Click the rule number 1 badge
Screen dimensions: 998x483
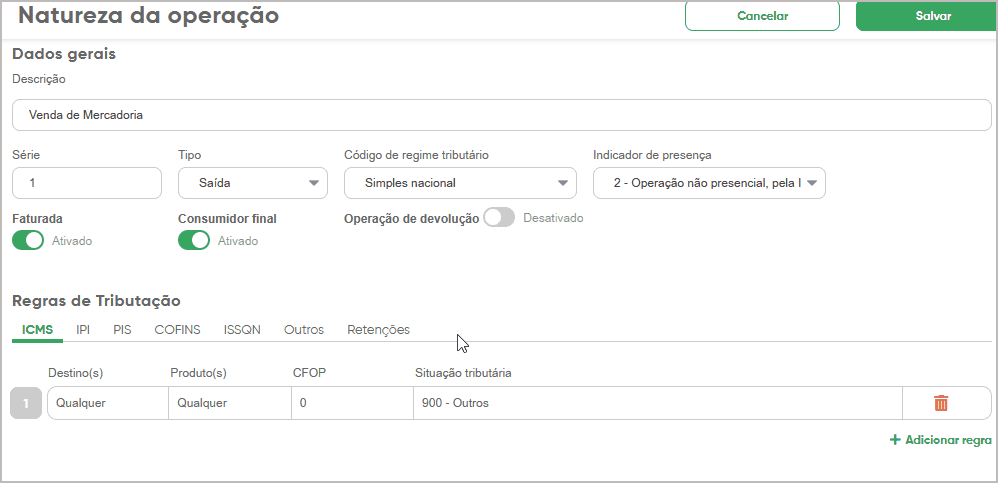(x=26, y=403)
